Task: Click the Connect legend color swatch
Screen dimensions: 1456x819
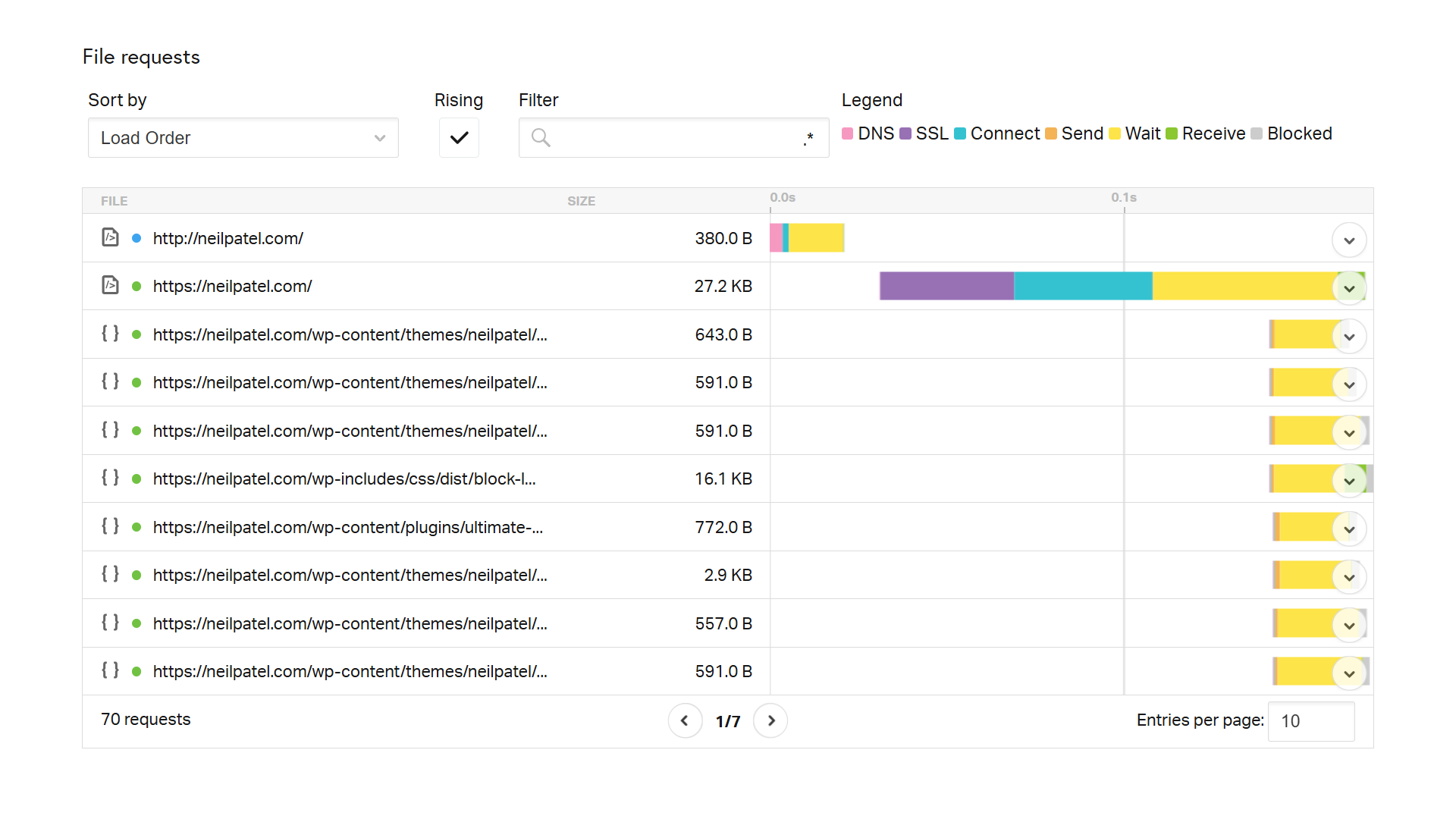Action: tap(960, 133)
